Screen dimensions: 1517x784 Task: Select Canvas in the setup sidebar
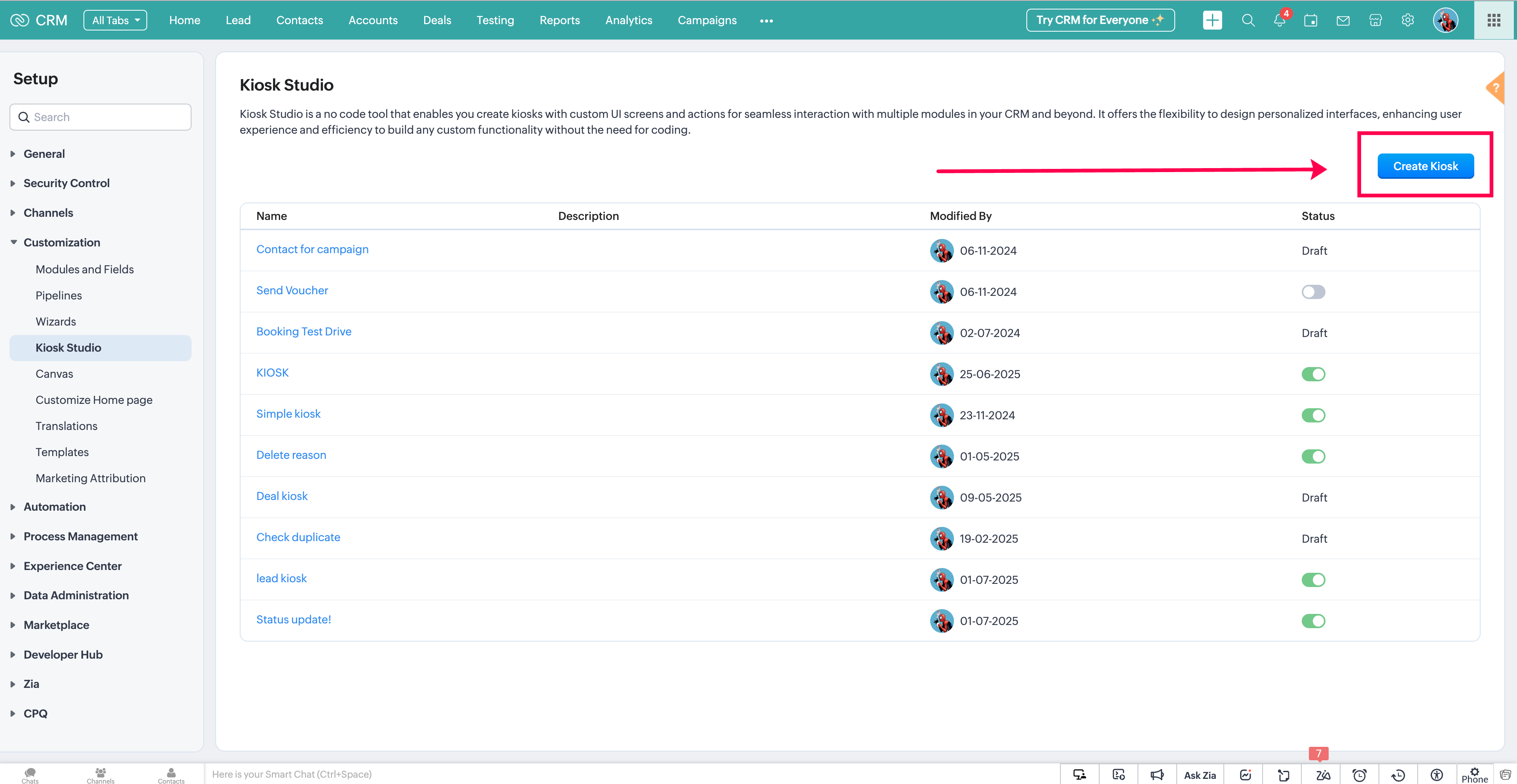54,374
